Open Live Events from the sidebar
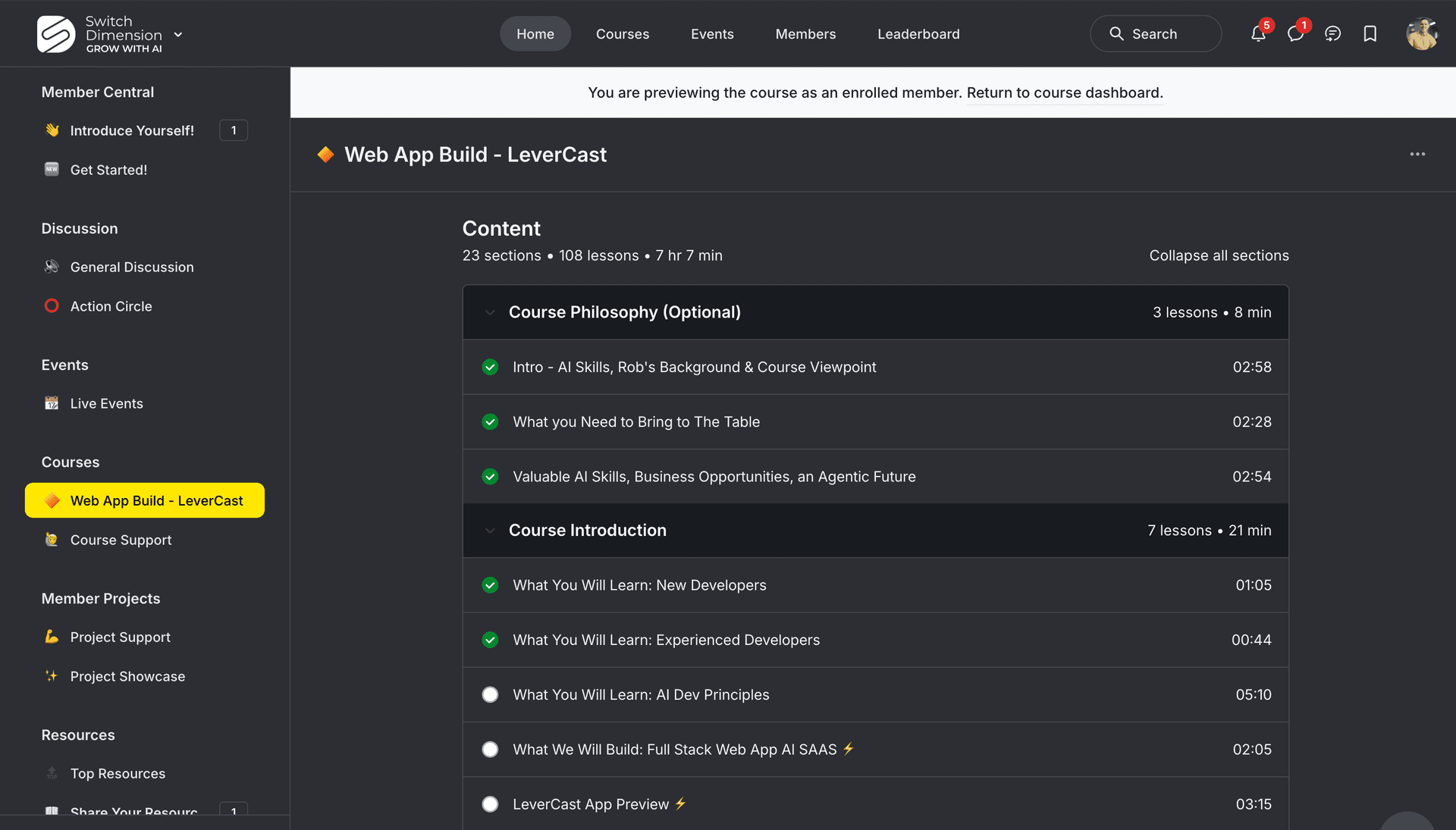 coord(106,403)
